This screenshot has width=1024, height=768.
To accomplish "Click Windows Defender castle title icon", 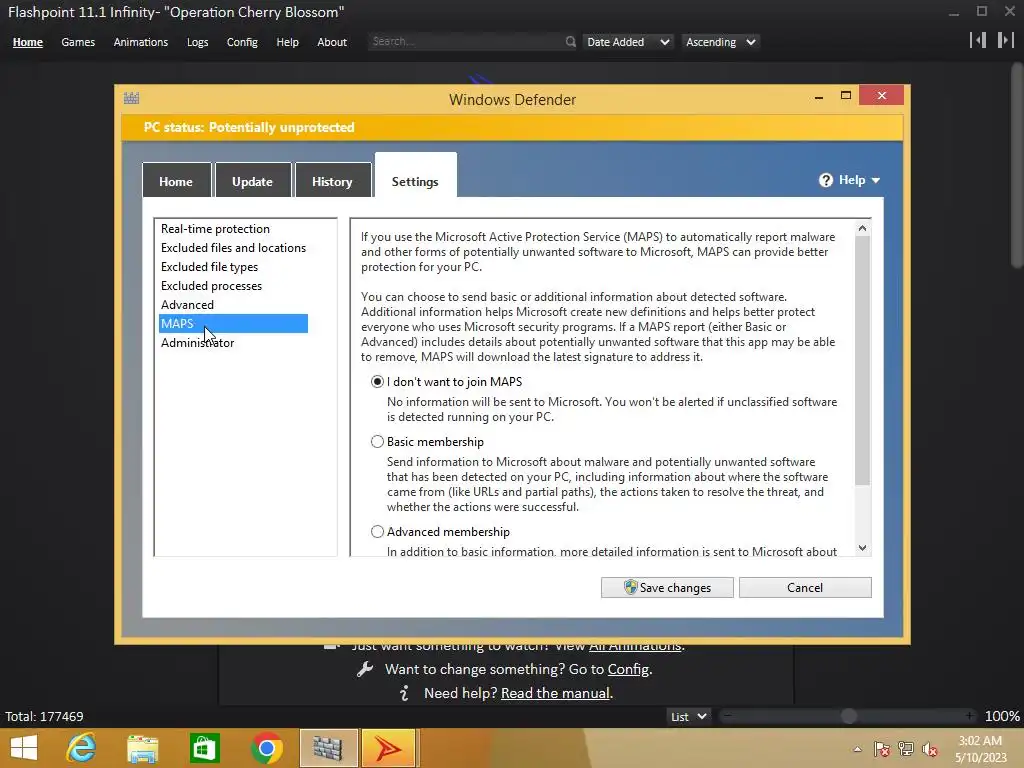I will pos(131,98).
